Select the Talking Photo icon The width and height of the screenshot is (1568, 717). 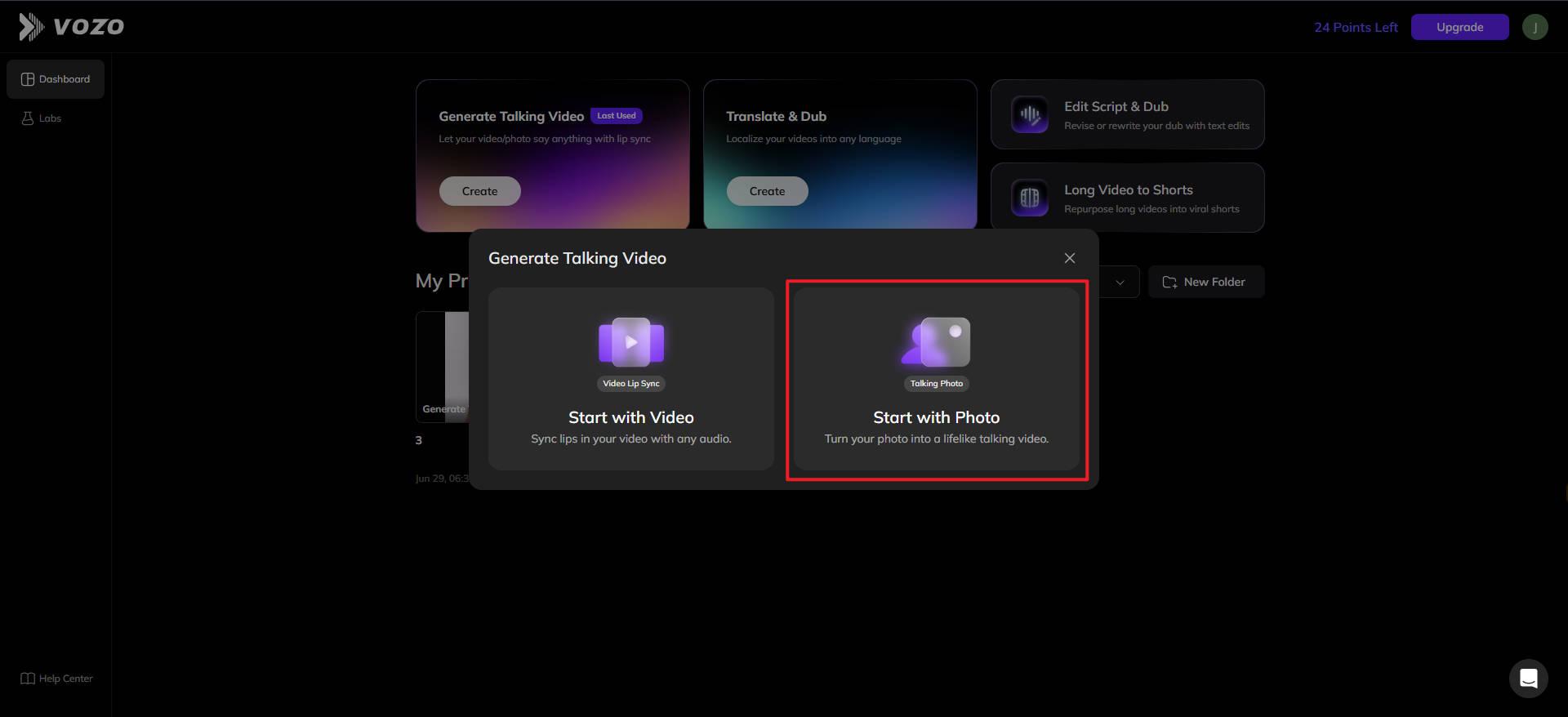coord(936,342)
